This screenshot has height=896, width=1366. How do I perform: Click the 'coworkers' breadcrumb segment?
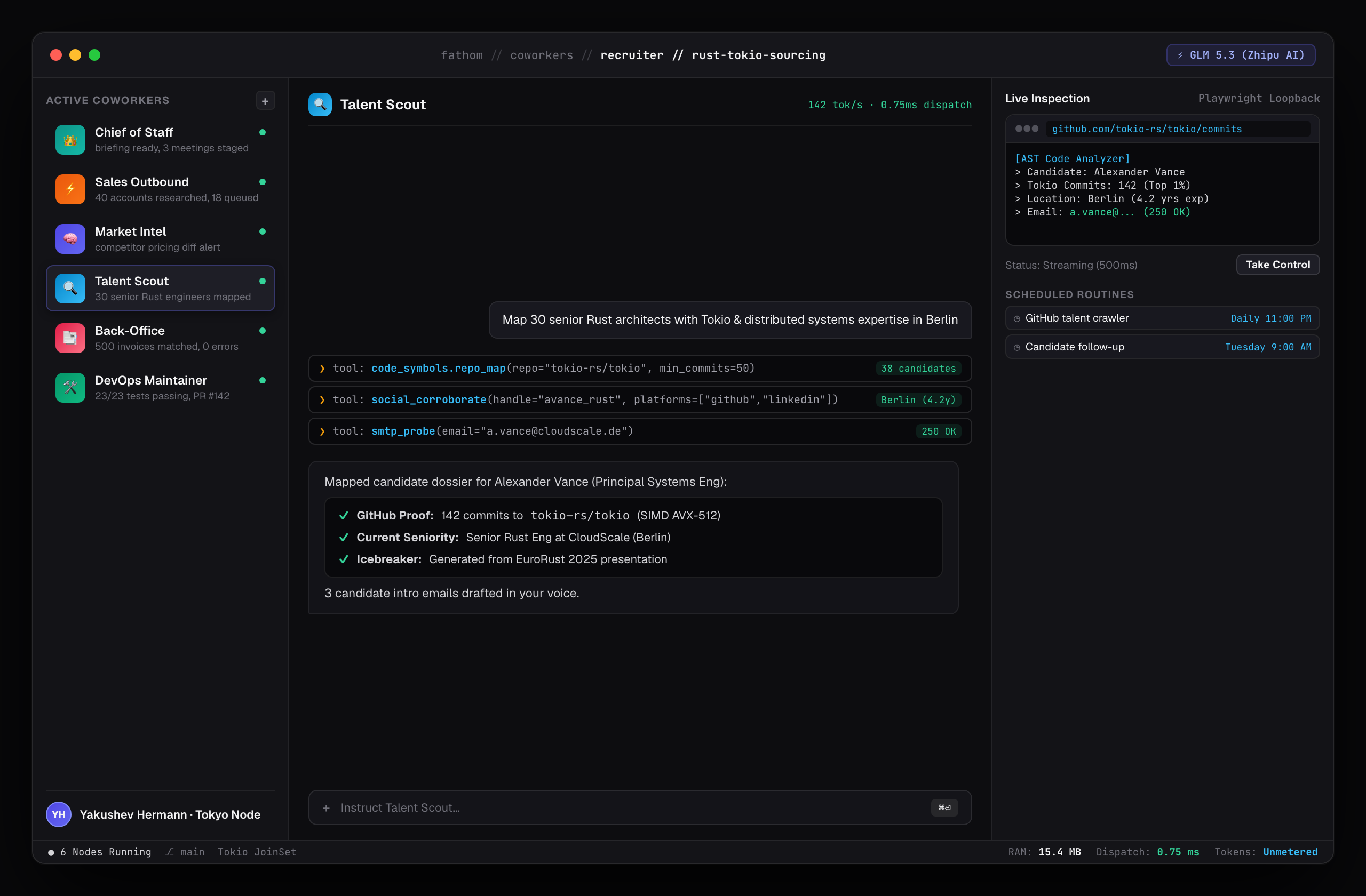(541, 55)
